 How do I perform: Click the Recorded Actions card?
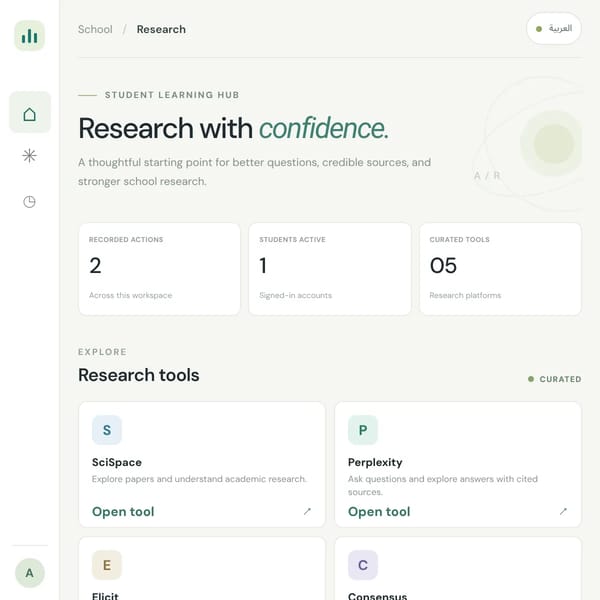(160, 269)
